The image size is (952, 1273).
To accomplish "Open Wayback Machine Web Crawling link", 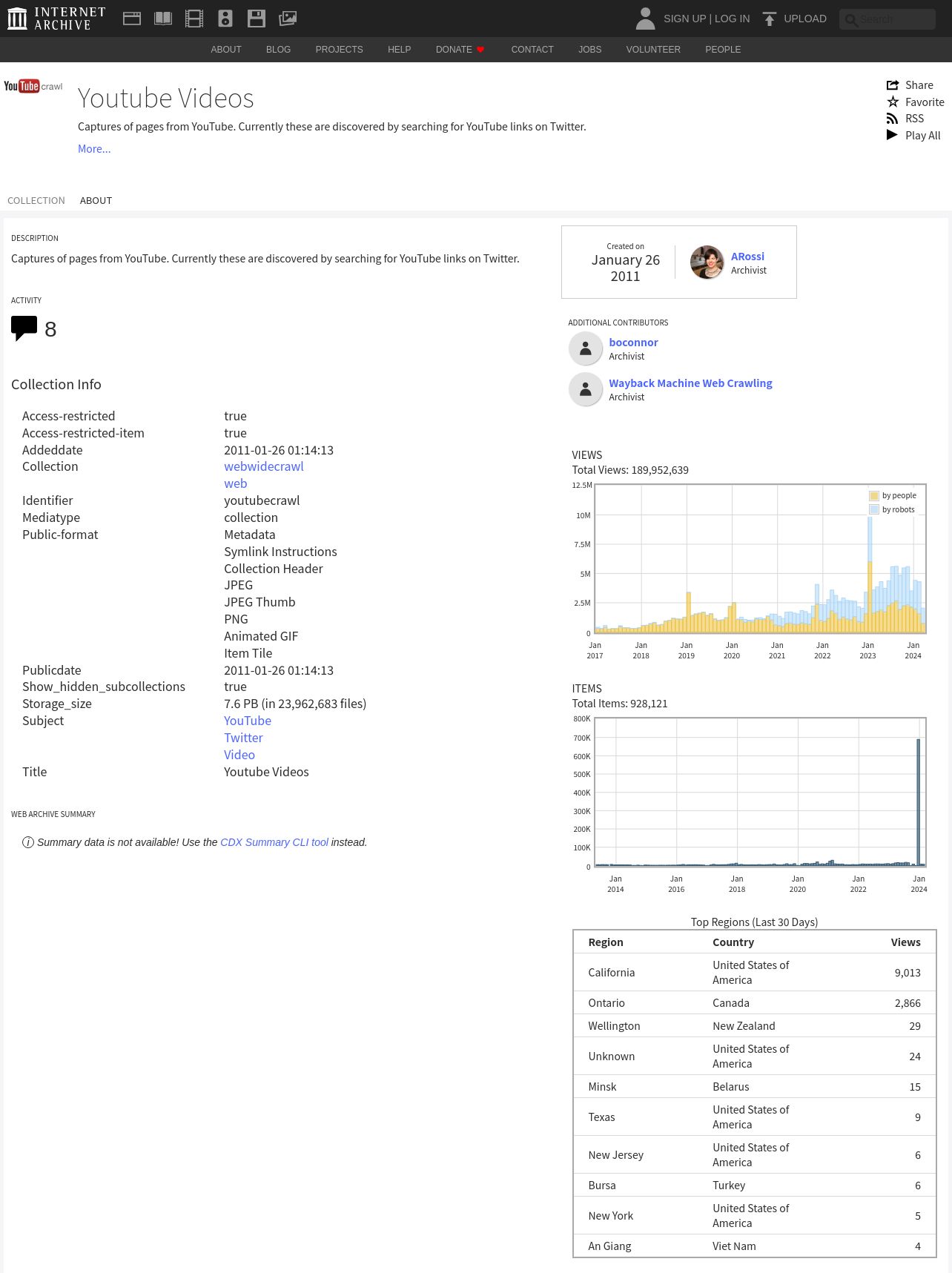I will tap(690, 383).
